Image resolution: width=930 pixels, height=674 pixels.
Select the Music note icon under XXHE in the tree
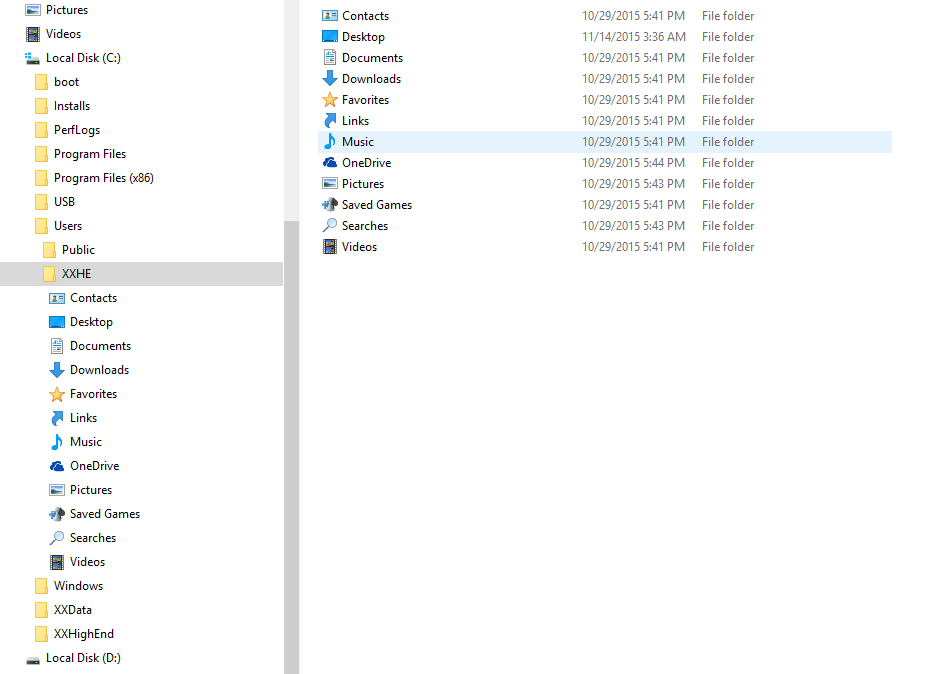click(57, 442)
